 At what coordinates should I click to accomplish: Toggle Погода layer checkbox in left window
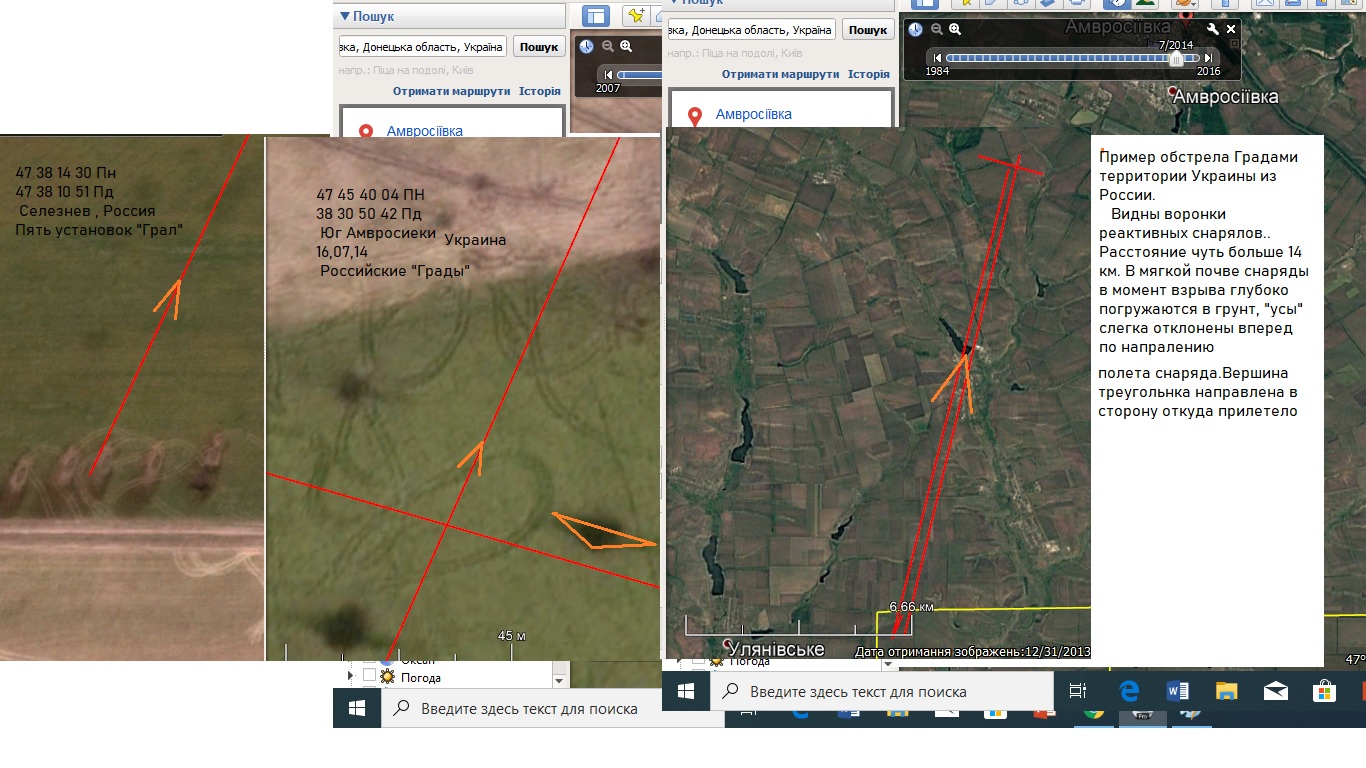[x=369, y=676]
